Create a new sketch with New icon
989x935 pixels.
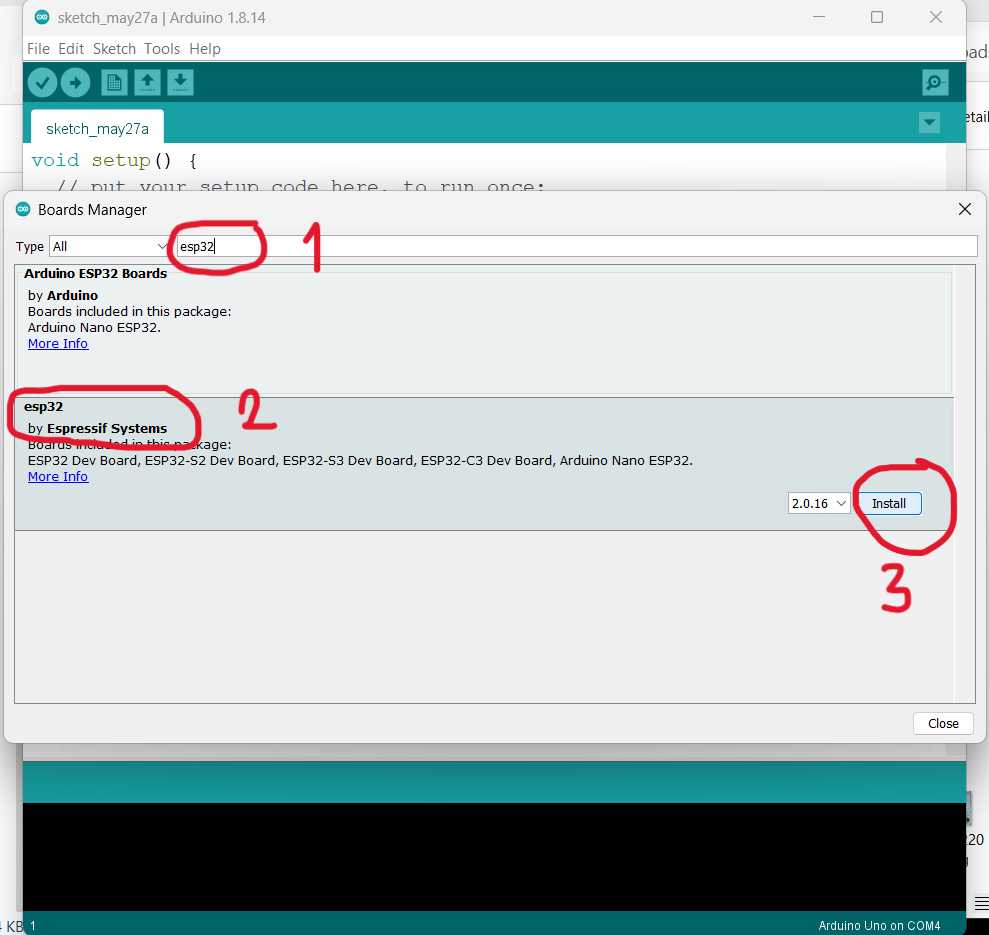pyautogui.click(x=114, y=83)
